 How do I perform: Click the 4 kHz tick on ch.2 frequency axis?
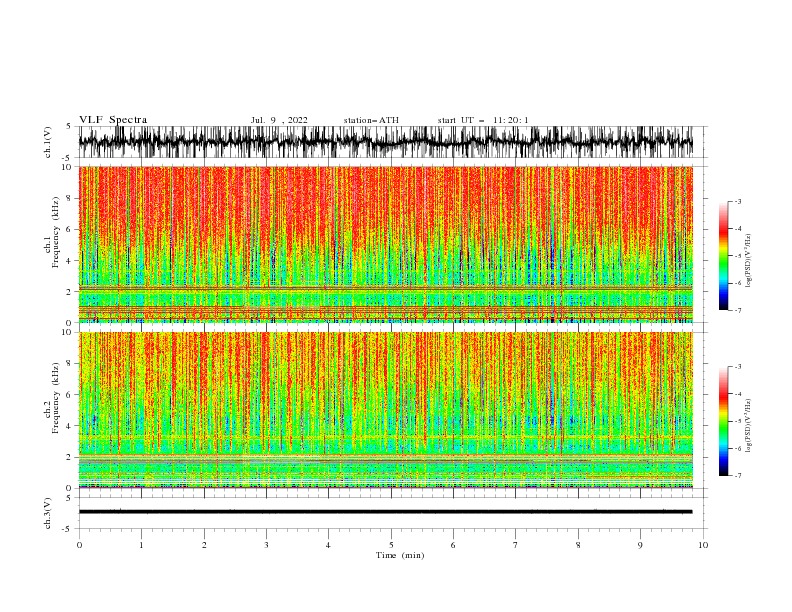[70, 426]
